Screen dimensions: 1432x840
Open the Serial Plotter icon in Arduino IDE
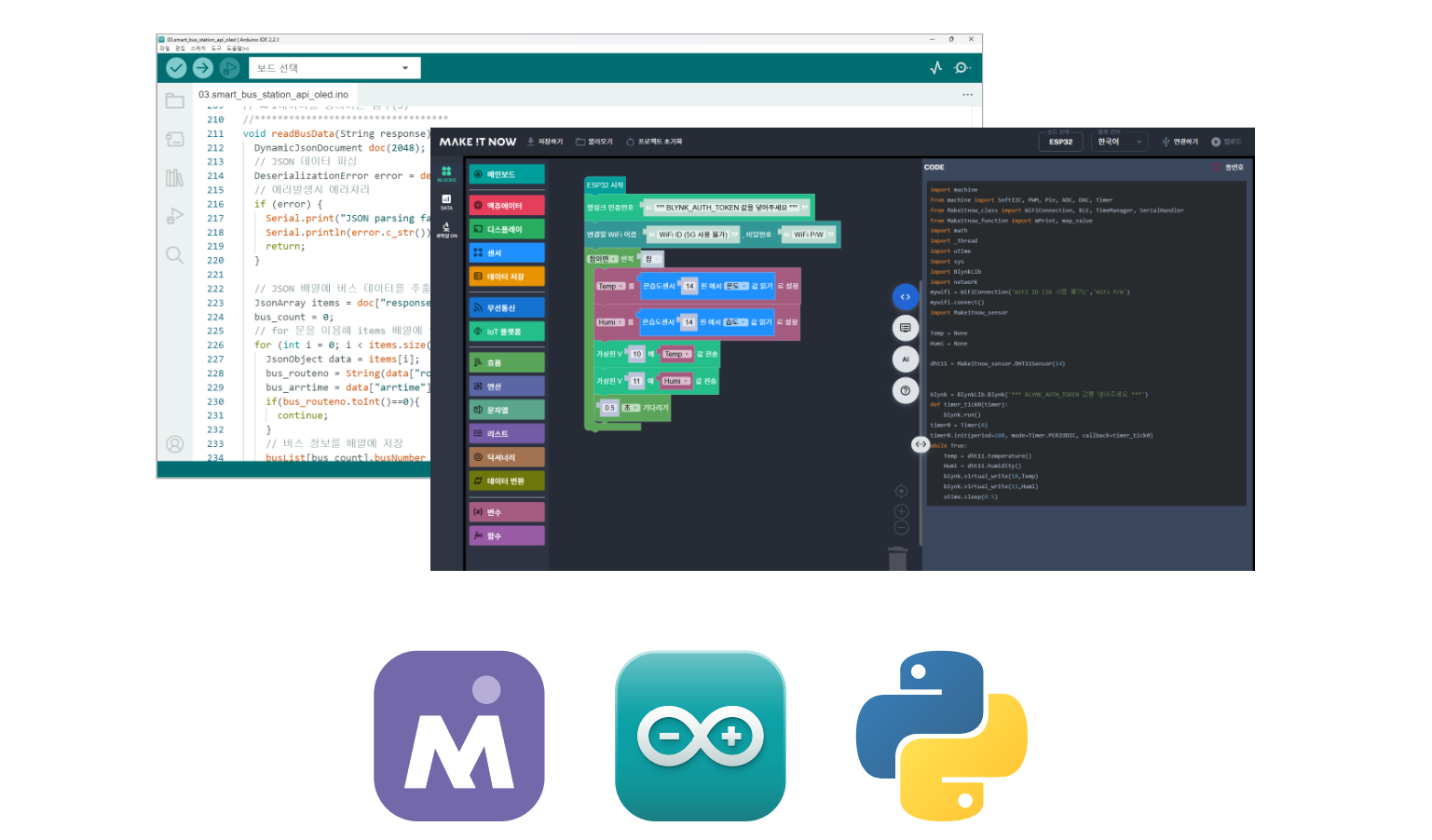pyautogui.click(x=936, y=68)
